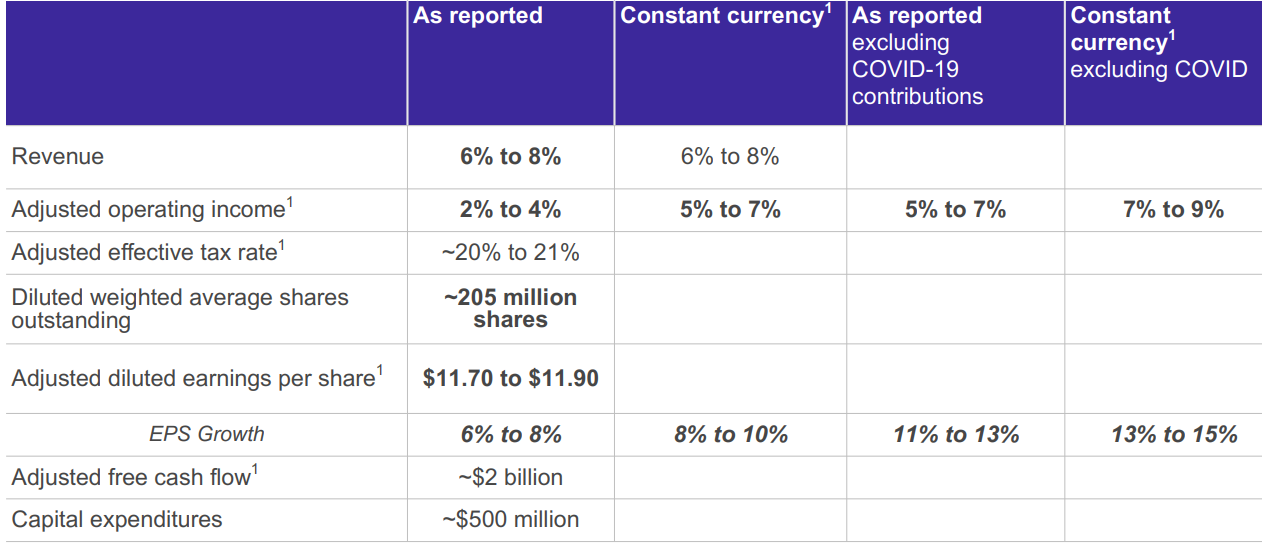This screenshot has height=552, width=1262.
Task: Click the "Adjusted free cash flow" label
Action: pos(134,478)
